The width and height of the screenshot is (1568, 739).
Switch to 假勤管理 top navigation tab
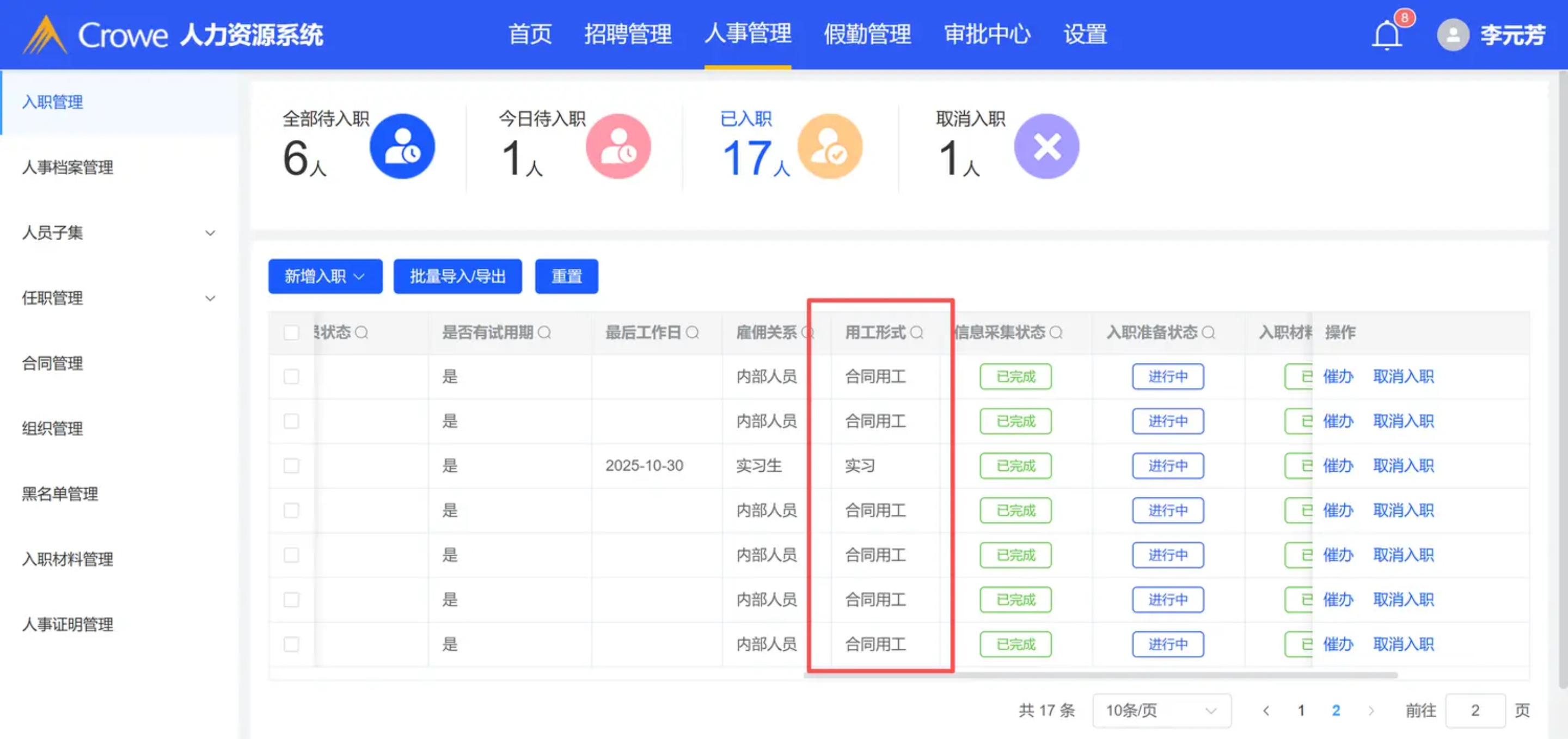point(867,34)
